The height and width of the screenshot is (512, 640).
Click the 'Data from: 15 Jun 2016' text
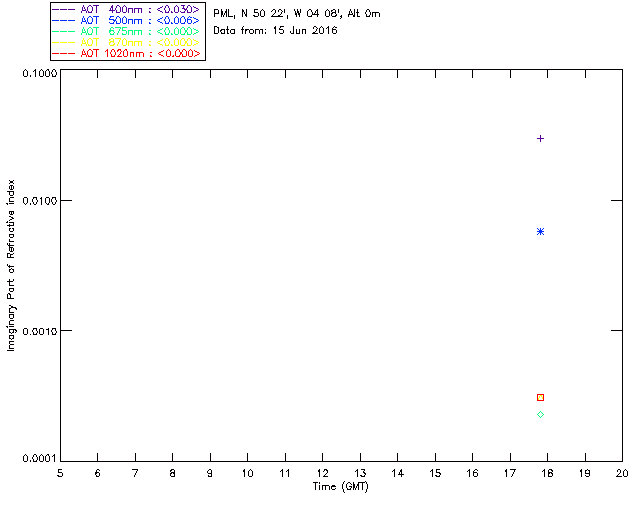276,31
